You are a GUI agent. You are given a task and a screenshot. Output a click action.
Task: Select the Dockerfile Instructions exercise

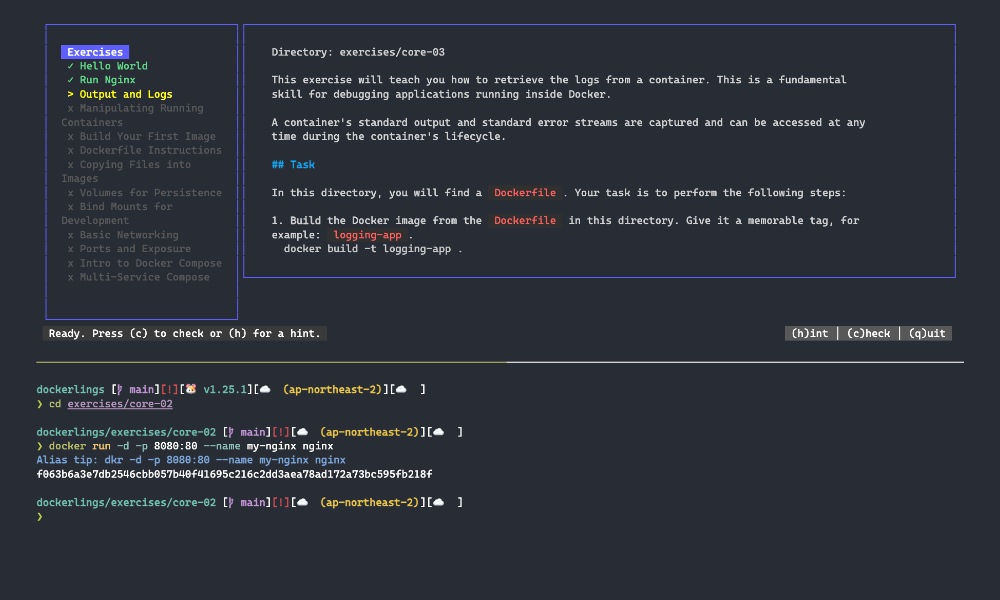coord(148,150)
